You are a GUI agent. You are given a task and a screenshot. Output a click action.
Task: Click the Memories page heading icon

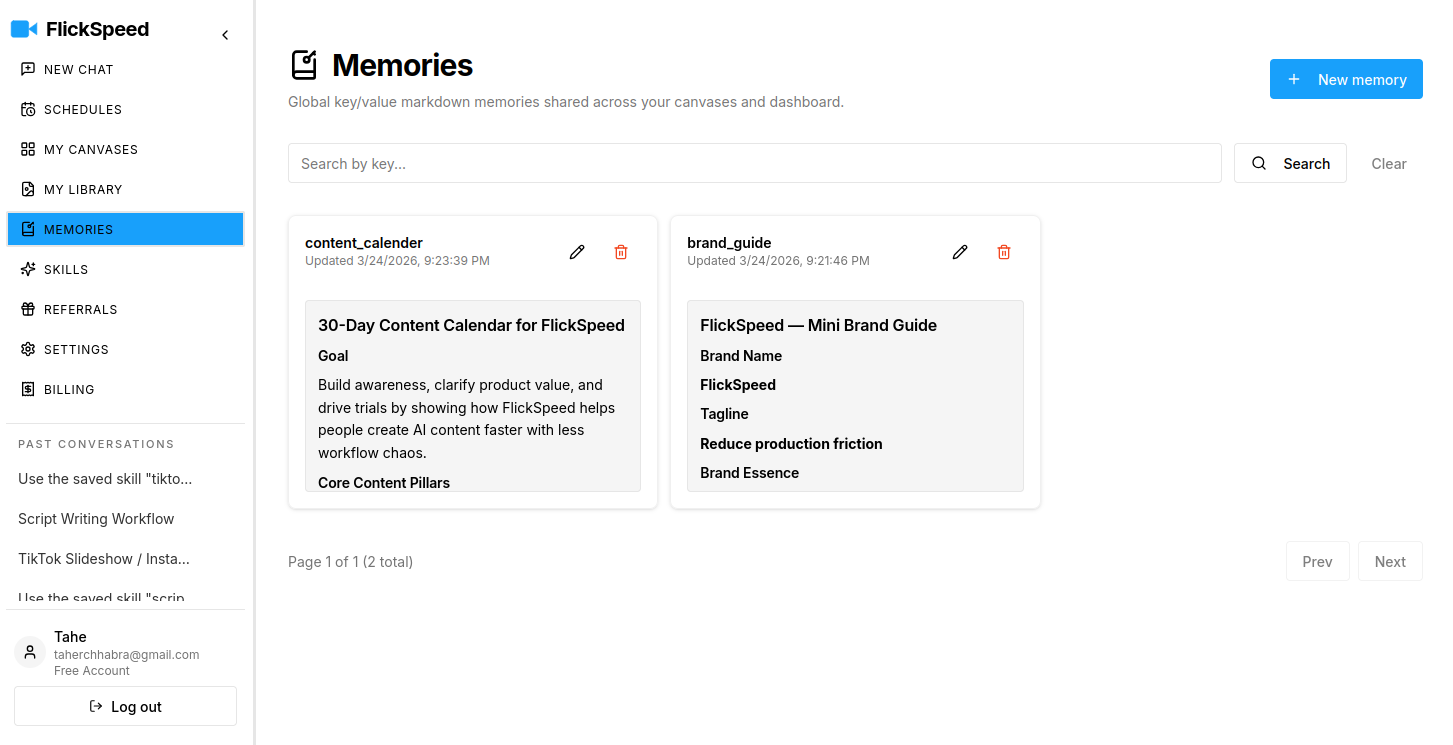point(304,65)
